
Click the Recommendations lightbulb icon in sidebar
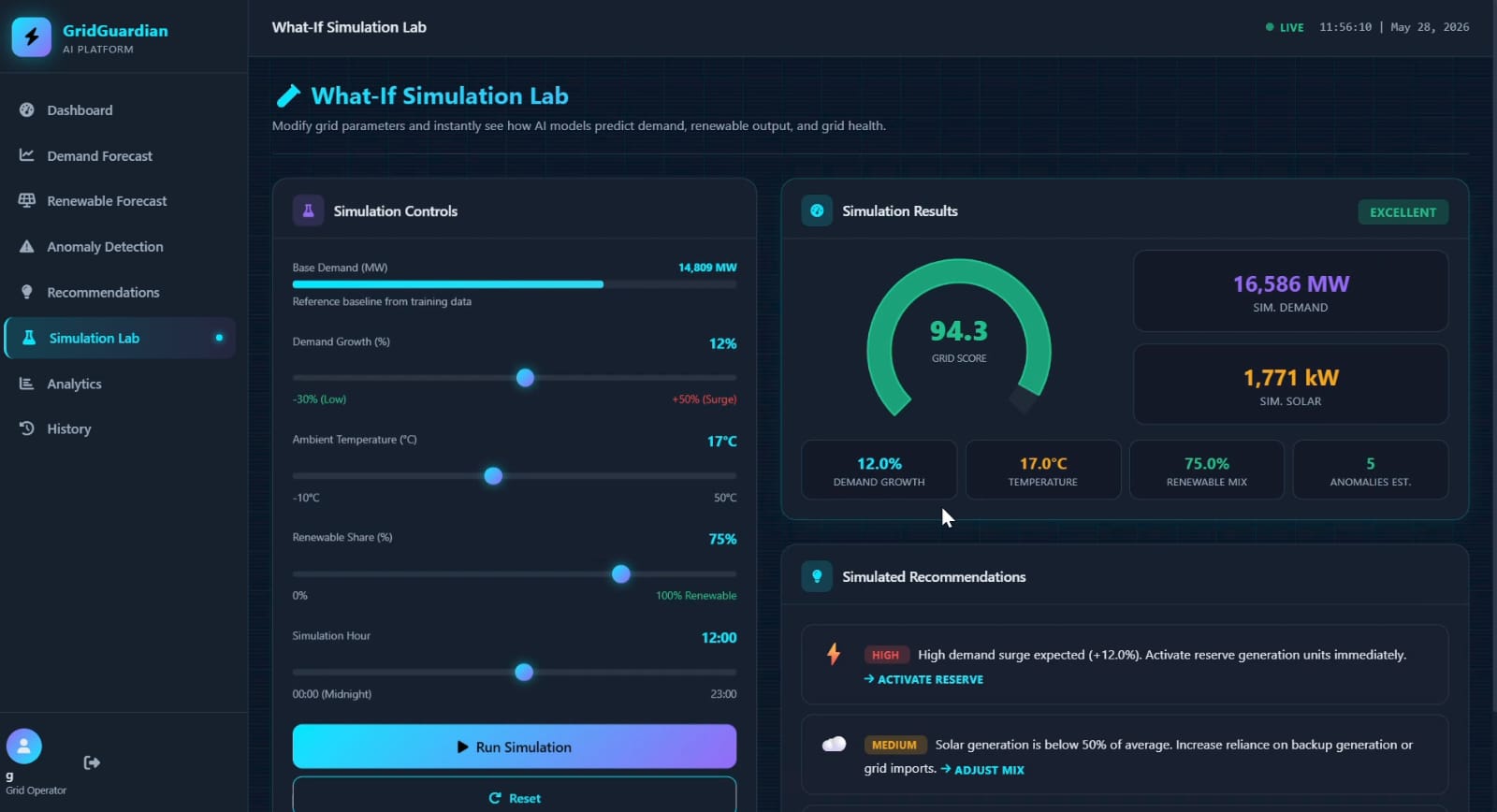[27, 292]
